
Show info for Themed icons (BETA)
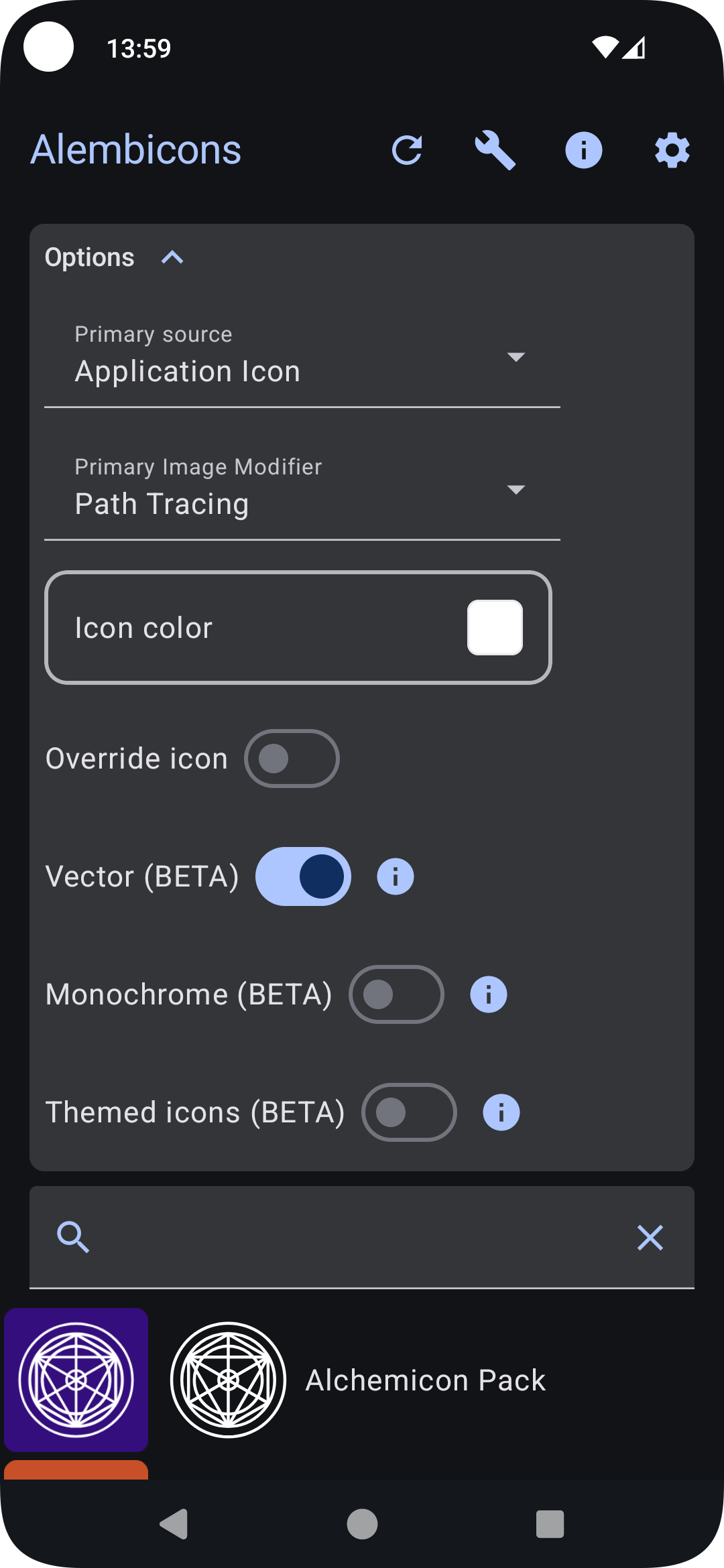coord(501,1112)
